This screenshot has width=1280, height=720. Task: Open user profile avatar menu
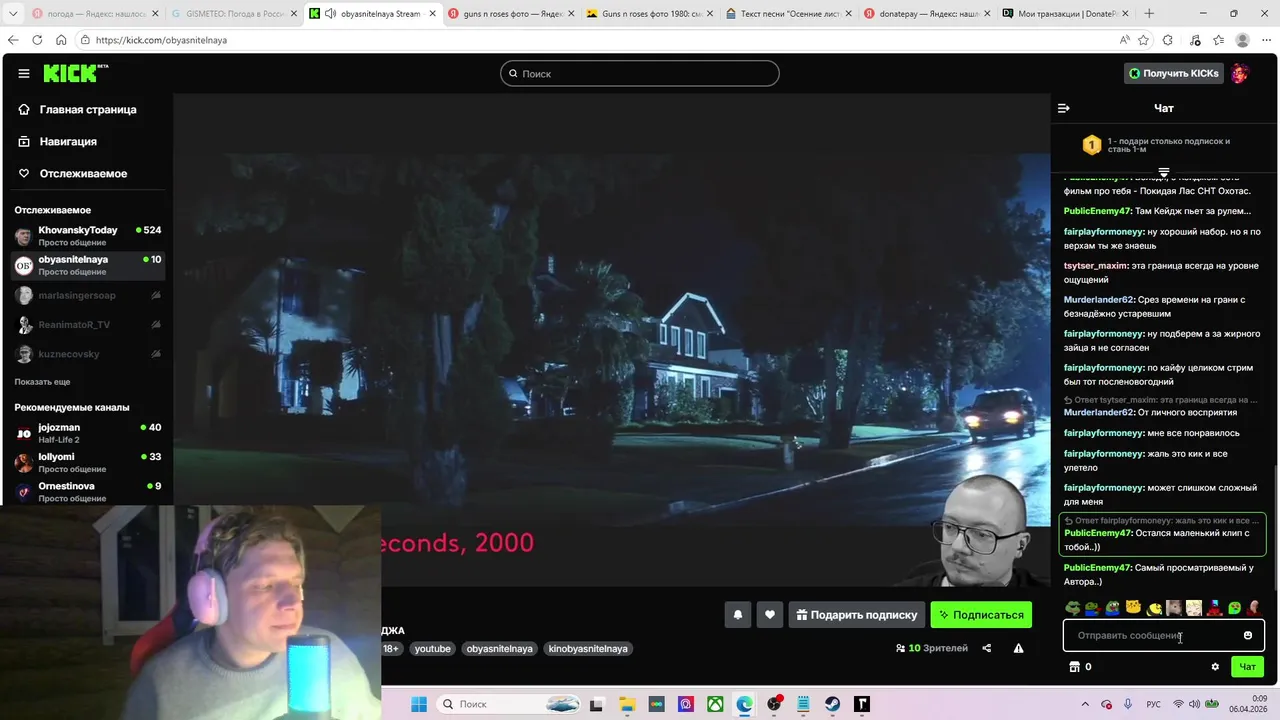tap(1240, 73)
